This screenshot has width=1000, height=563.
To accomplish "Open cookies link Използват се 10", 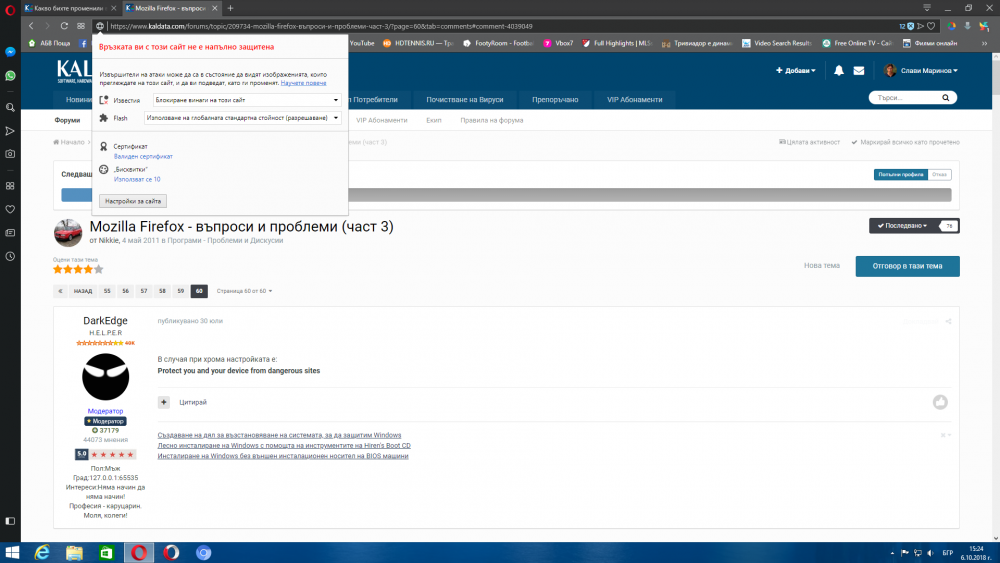I will click(137, 179).
